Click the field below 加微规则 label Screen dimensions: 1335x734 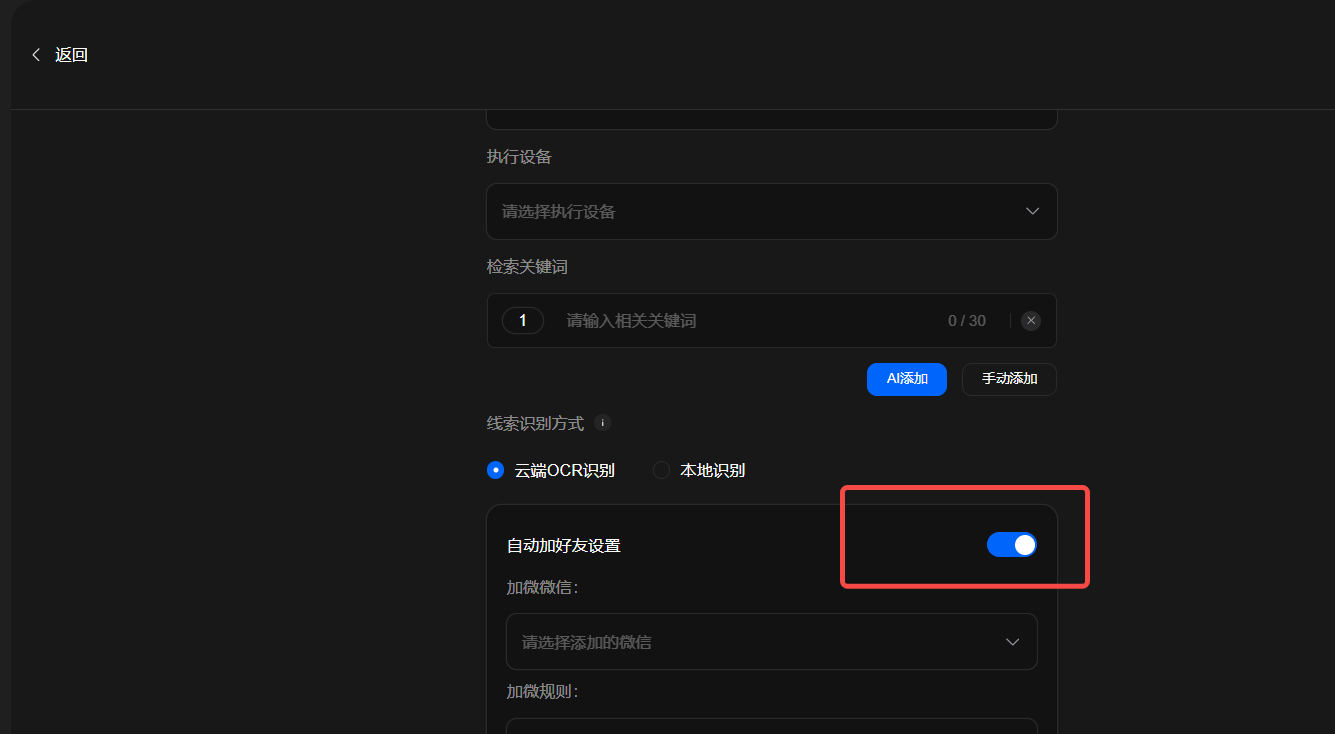pos(770,726)
